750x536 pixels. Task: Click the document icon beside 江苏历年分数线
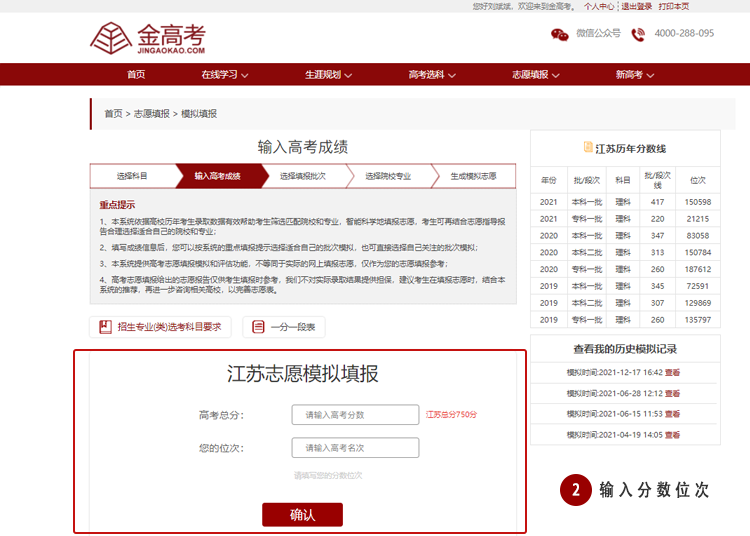pos(588,148)
